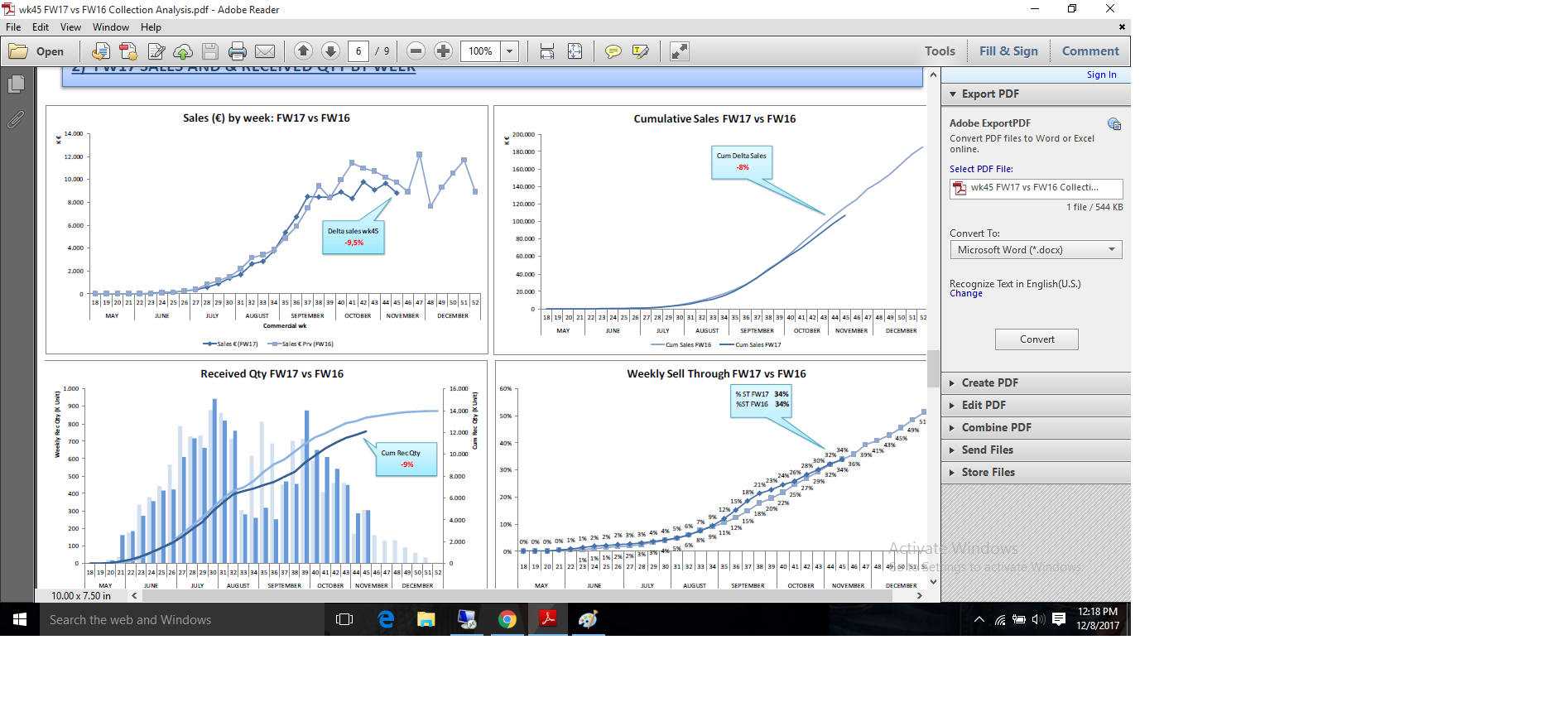The height and width of the screenshot is (707, 1568).
Task: Click the read mode expand icon
Action: (680, 51)
